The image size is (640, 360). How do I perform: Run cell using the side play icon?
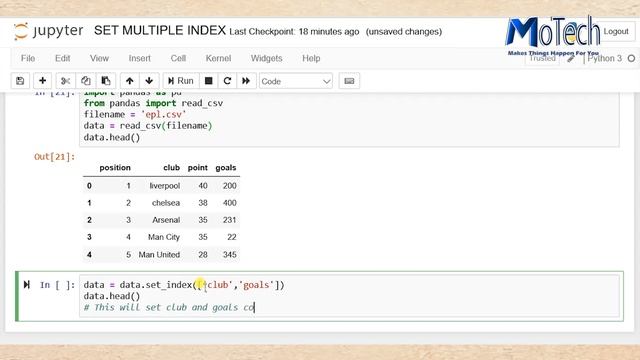pyautogui.click(x=27, y=284)
